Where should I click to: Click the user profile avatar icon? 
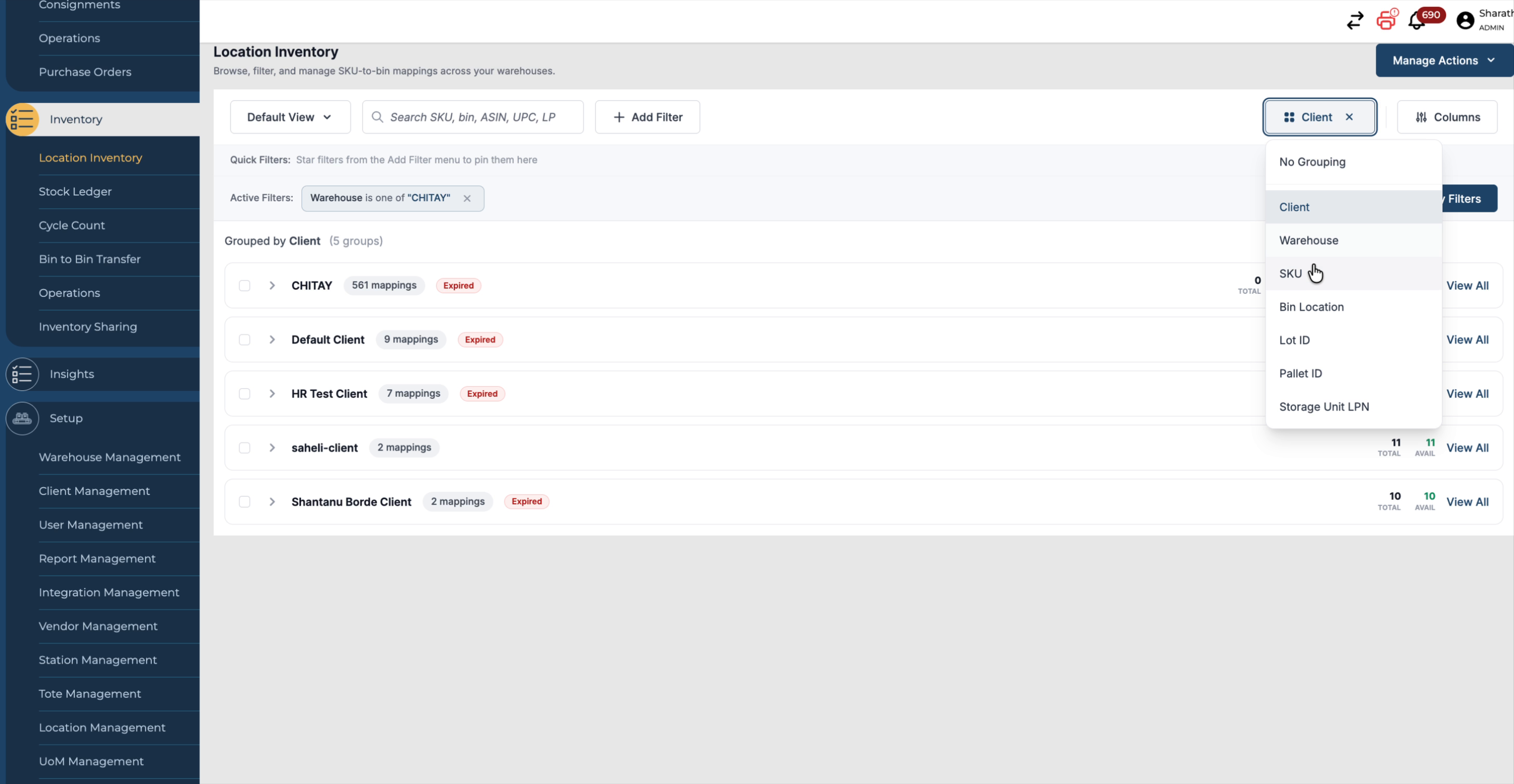(1465, 21)
